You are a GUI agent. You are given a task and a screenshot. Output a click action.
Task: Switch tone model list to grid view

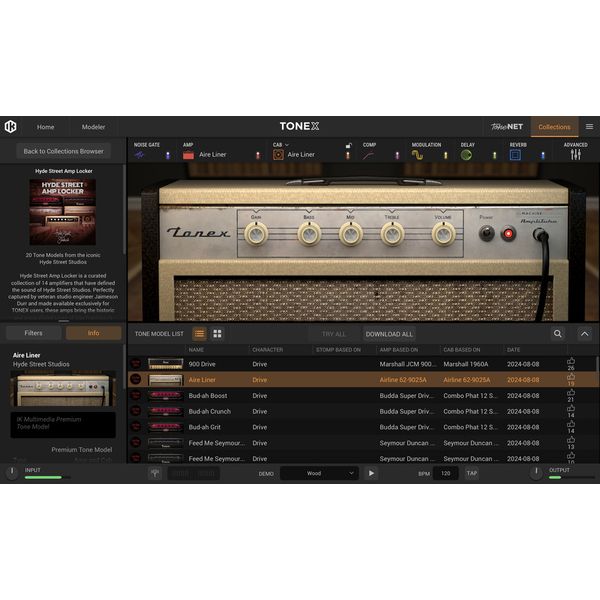tap(217, 334)
